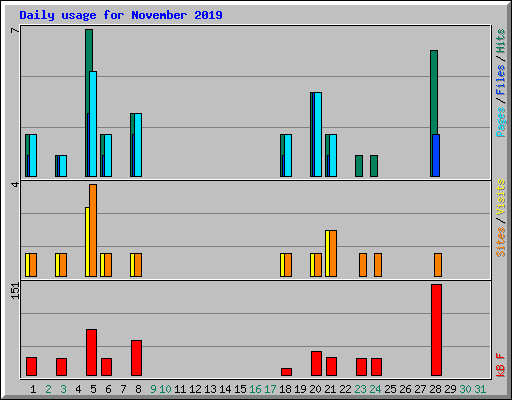Click the green hits bar for day 23

[x=359, y=166]
